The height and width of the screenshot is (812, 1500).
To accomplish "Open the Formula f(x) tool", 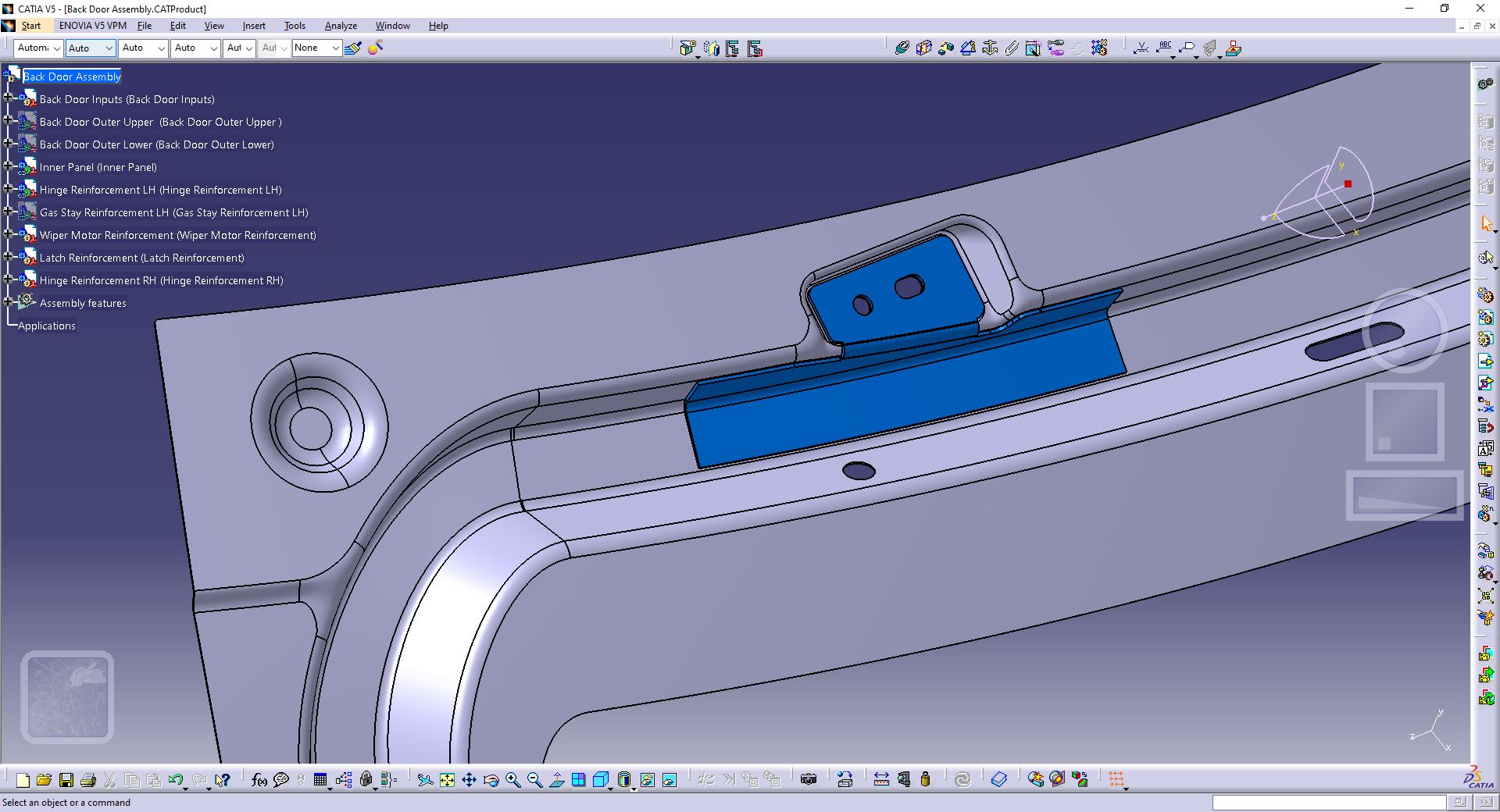I will click(x=259, y=779).
